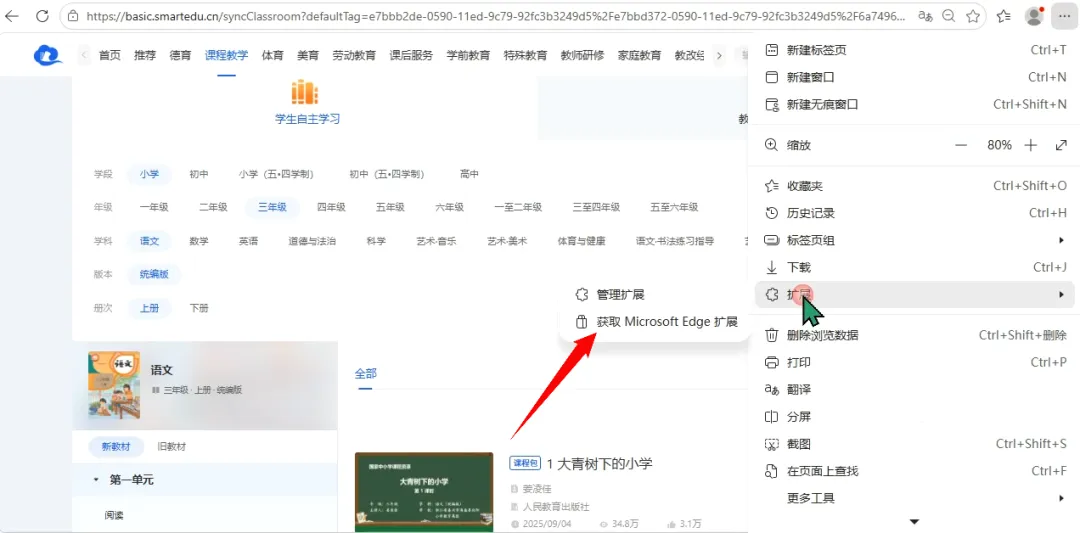Add page to favorites star icon

(x=973, y=16)
